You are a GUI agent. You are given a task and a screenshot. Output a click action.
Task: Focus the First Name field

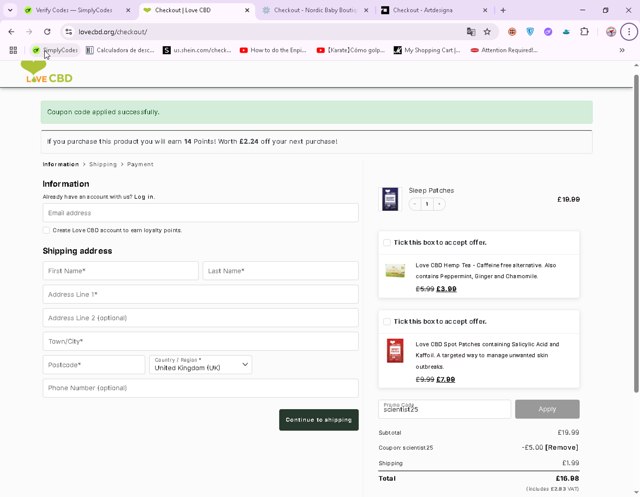pyautogui.click(x=120, y=271)
